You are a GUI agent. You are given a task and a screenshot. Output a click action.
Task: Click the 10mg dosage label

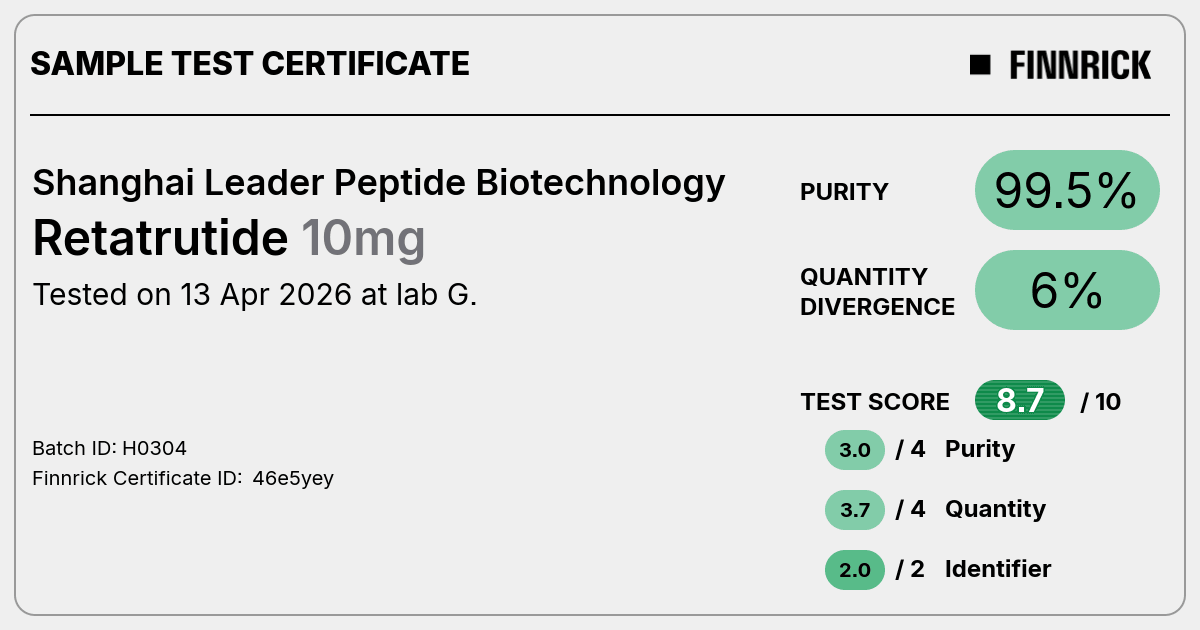363,240
